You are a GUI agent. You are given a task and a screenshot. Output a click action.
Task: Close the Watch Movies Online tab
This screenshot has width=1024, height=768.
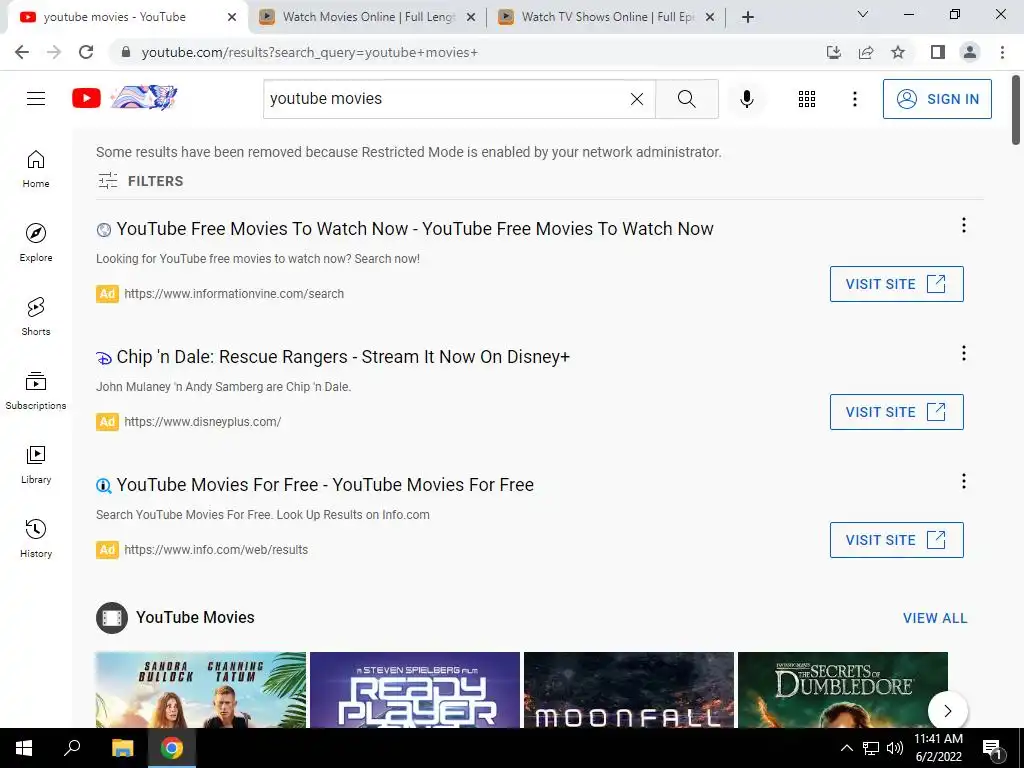tap(471, 17)
